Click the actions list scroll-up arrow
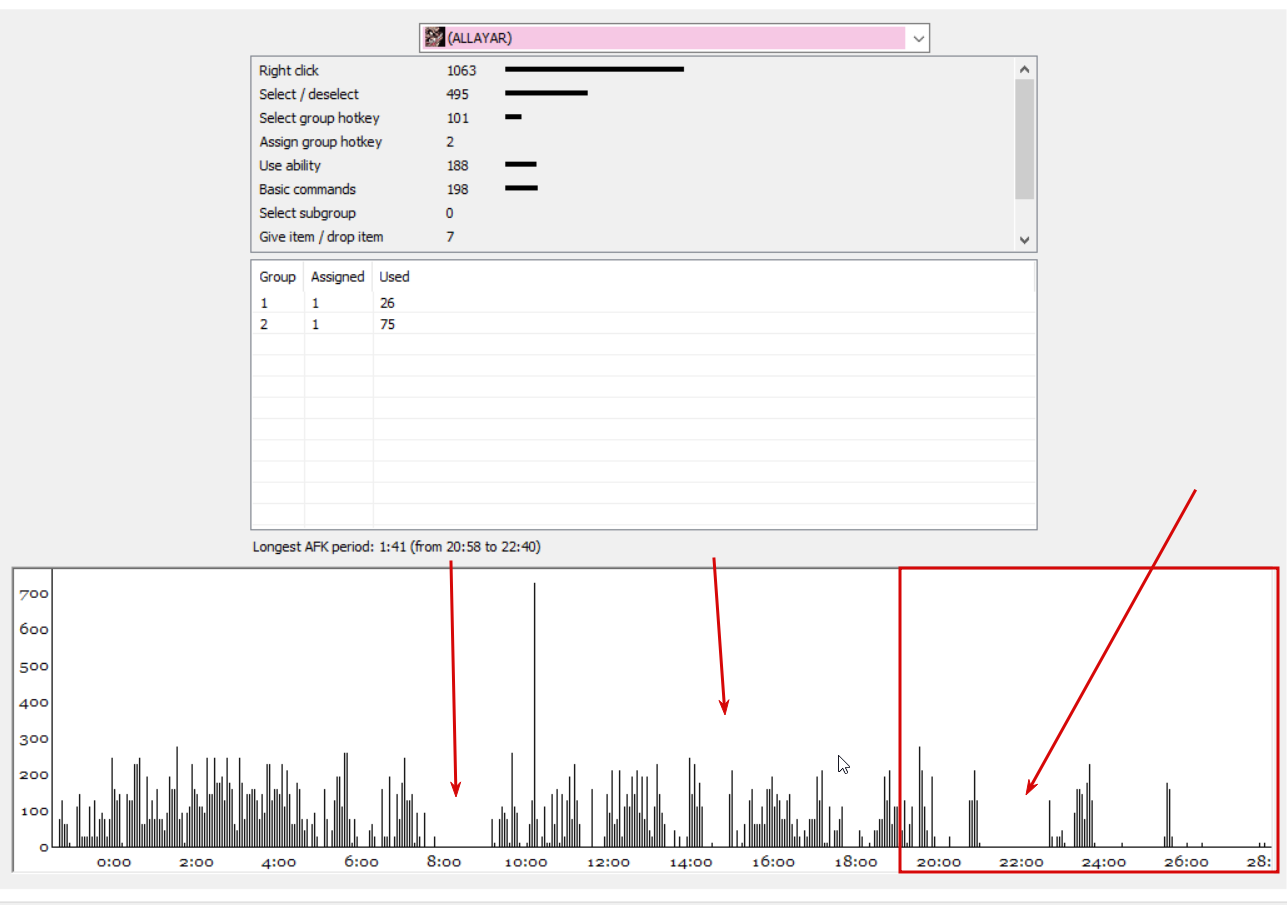This screenshot has width=1287, height=905. click(1024, 69)
